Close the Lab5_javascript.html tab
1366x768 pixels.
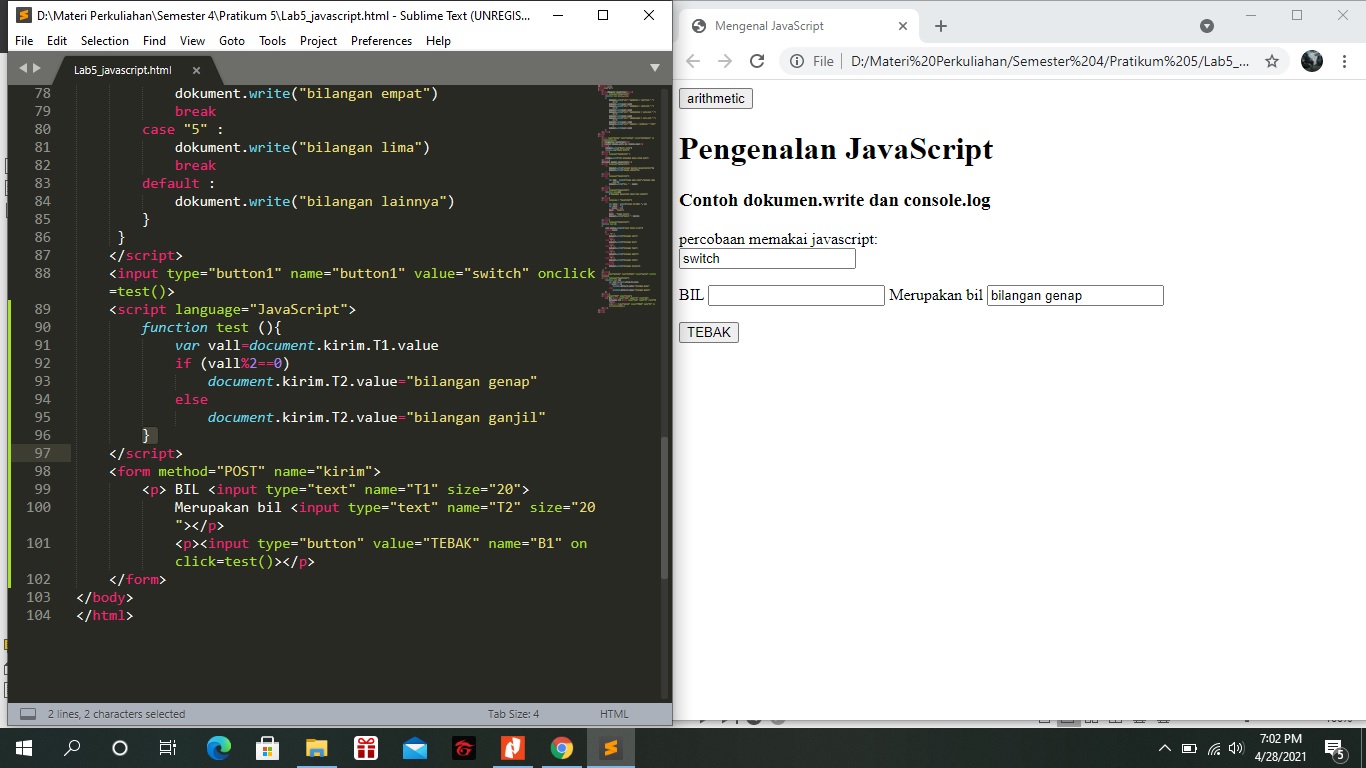[x=196, y=71]
